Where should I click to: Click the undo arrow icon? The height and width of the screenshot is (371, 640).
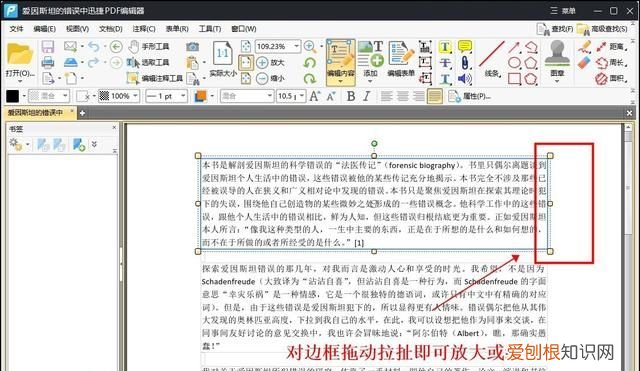coord(93,47)
